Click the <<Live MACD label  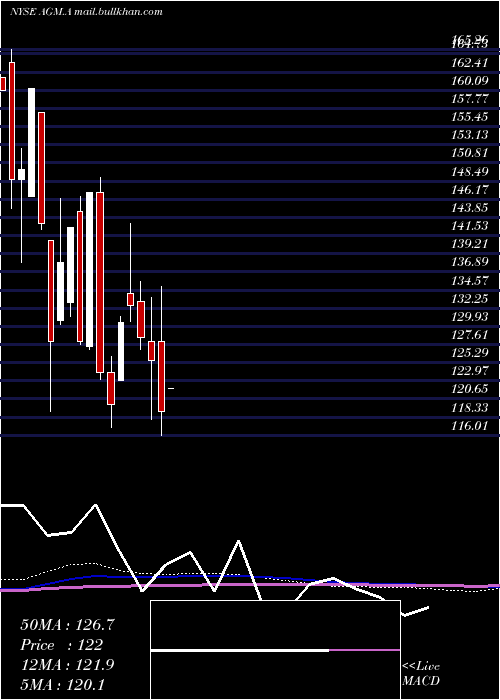pyautogui.click(x=421, y=673)
